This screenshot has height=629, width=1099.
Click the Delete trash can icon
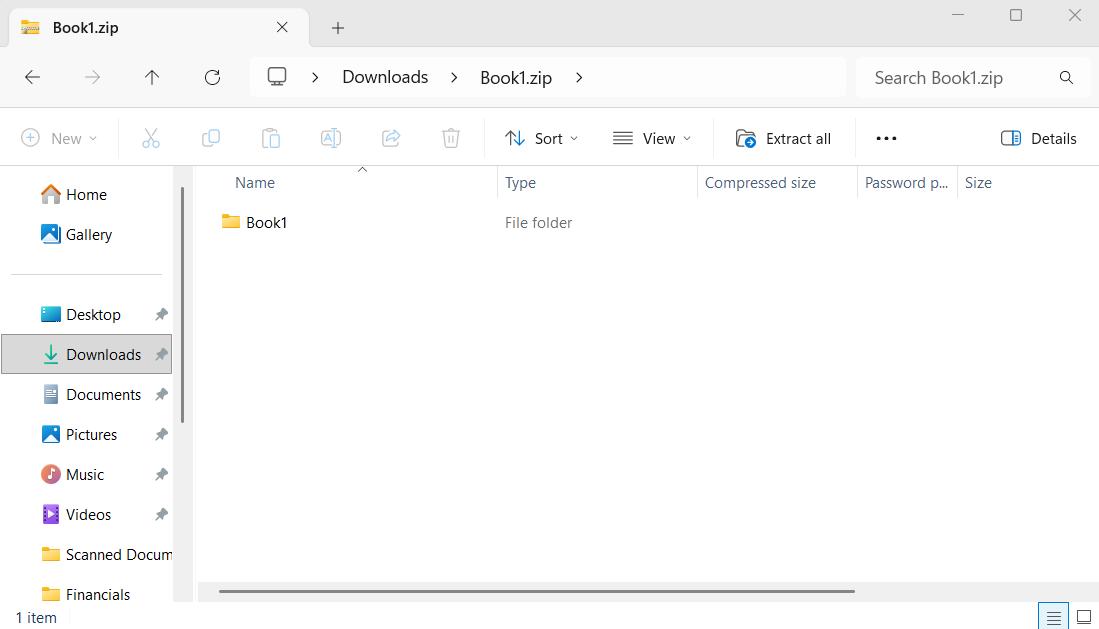[x=451, y=138]
